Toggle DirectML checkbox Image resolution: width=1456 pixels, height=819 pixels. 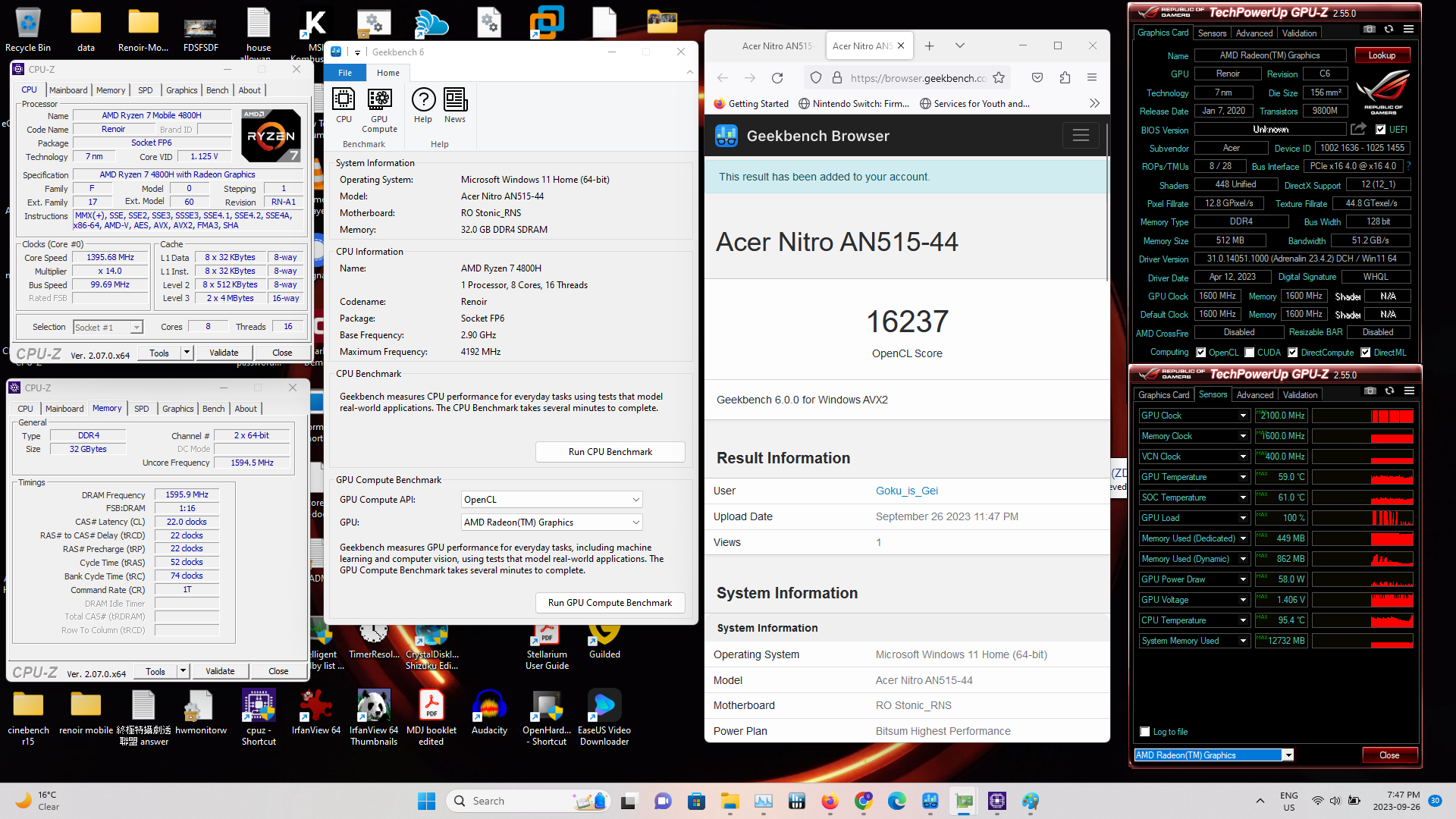(1365, 353)
